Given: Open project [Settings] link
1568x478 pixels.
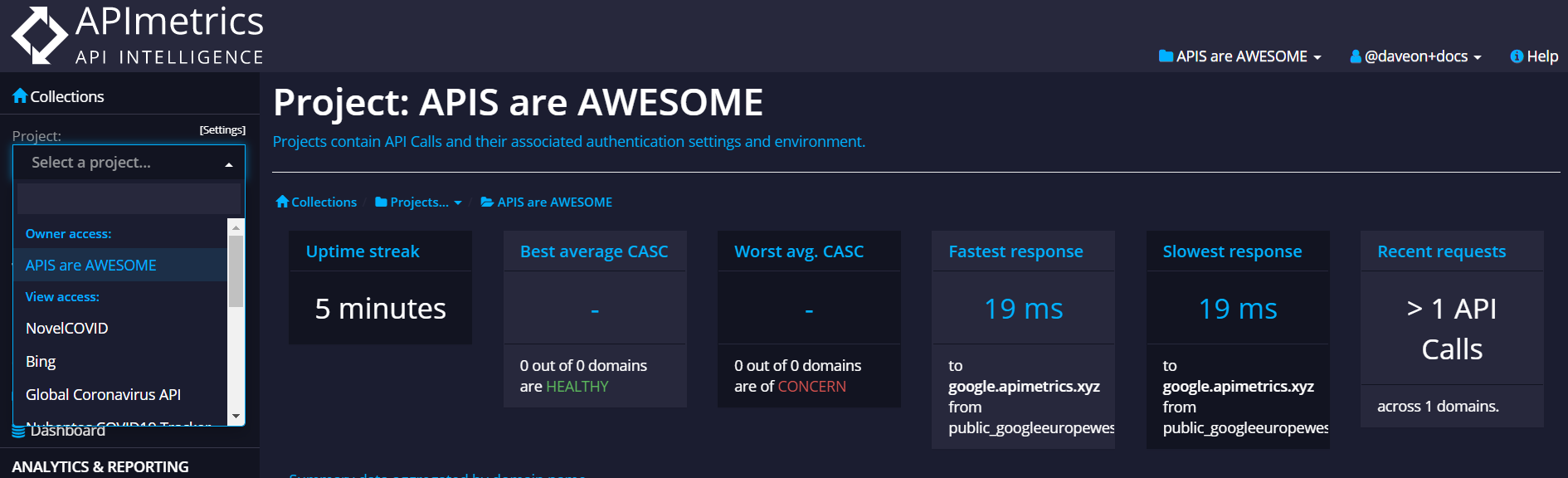Looking at the screenshot, I should tap(222, 130).
